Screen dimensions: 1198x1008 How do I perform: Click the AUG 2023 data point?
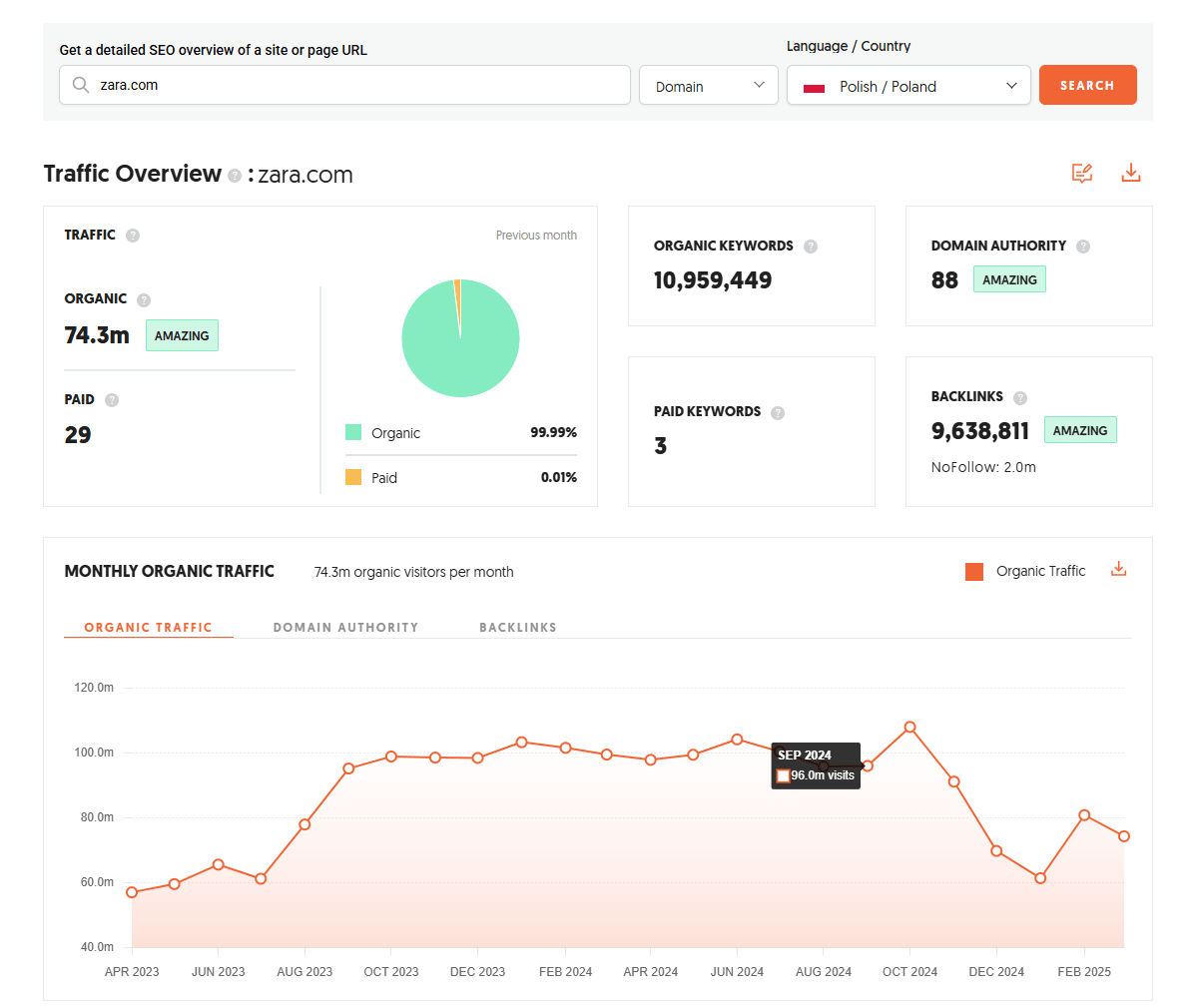[304, 824]
